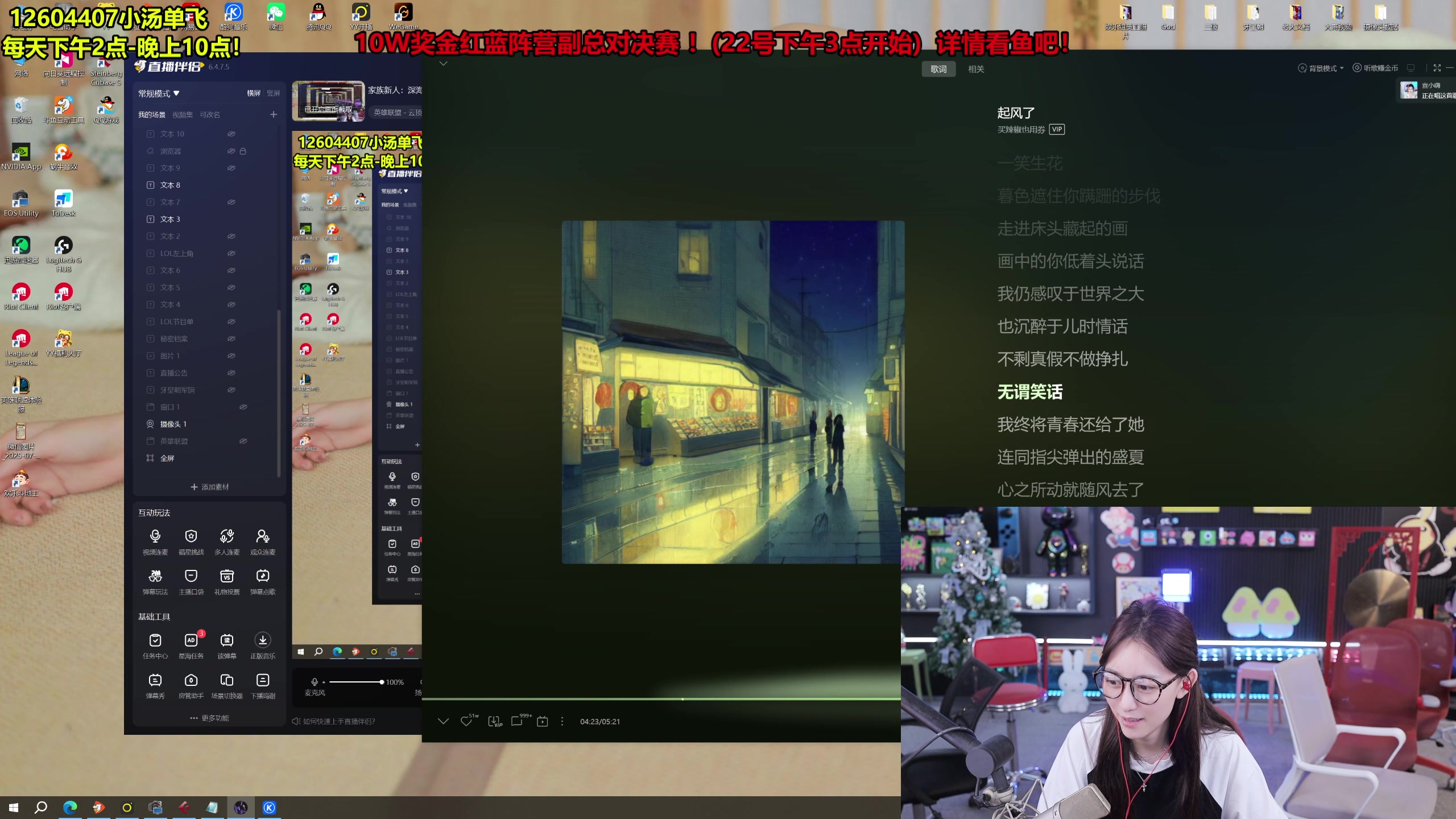Like the song with heart icon
The height and width of the screenshot is (819, 1456).
pyautogui.click(x=467, y=721)
